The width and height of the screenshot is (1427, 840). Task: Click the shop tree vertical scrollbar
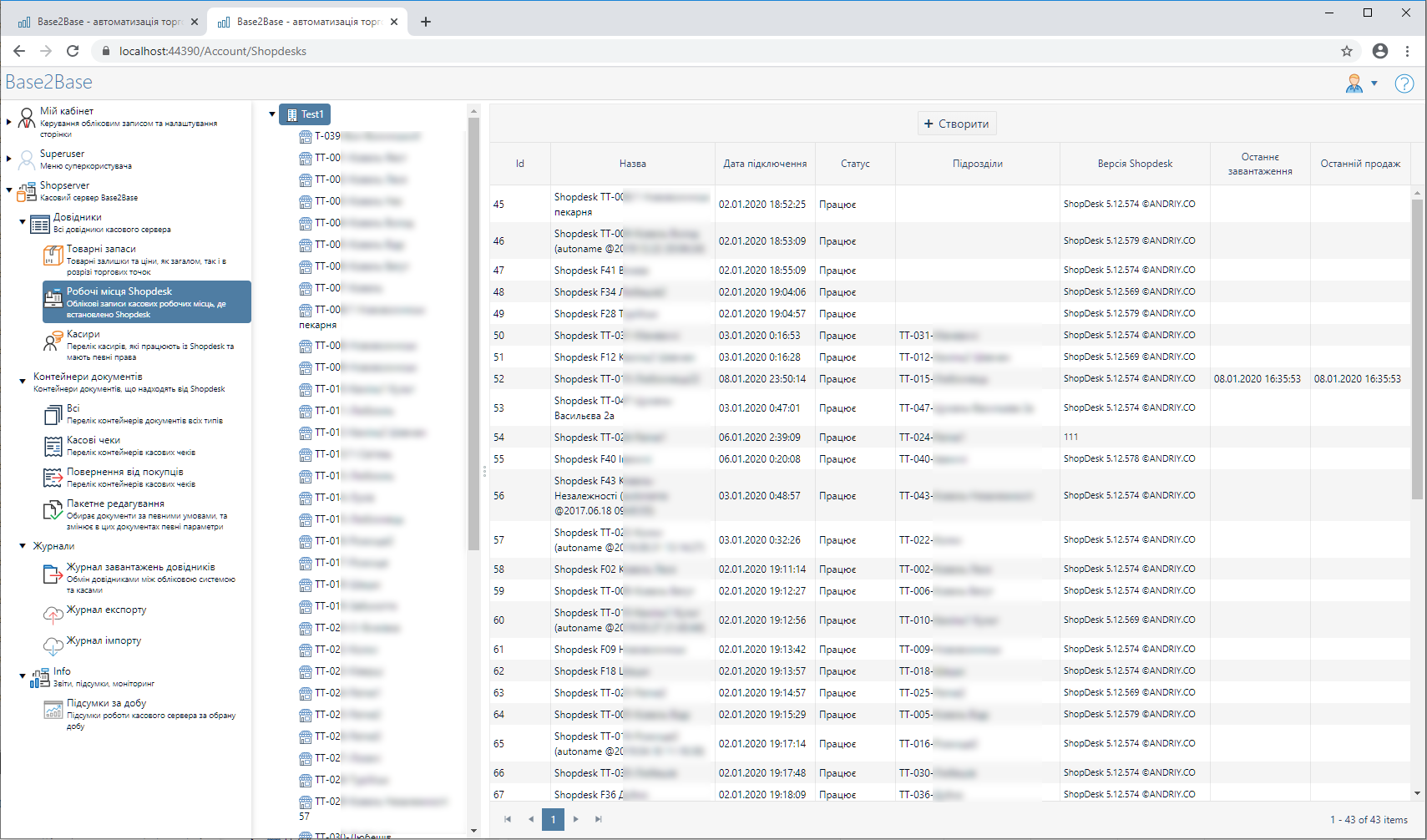coord(473,334)
